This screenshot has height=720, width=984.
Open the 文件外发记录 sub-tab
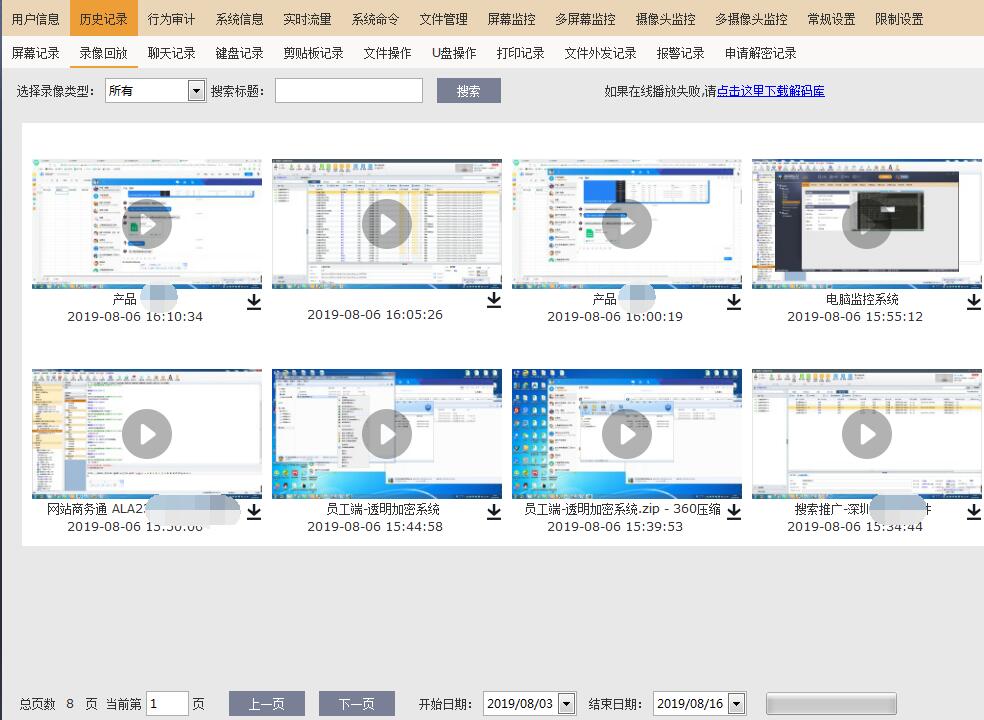600,53
